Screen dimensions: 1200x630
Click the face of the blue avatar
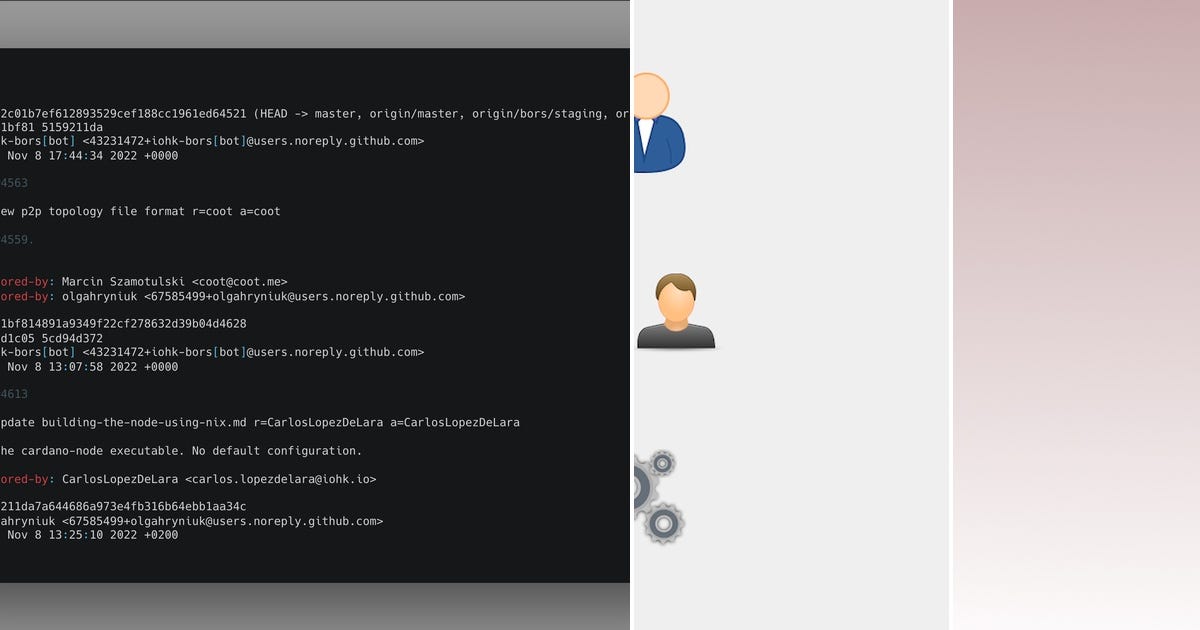pyautogui.click(x=655, y=95)
